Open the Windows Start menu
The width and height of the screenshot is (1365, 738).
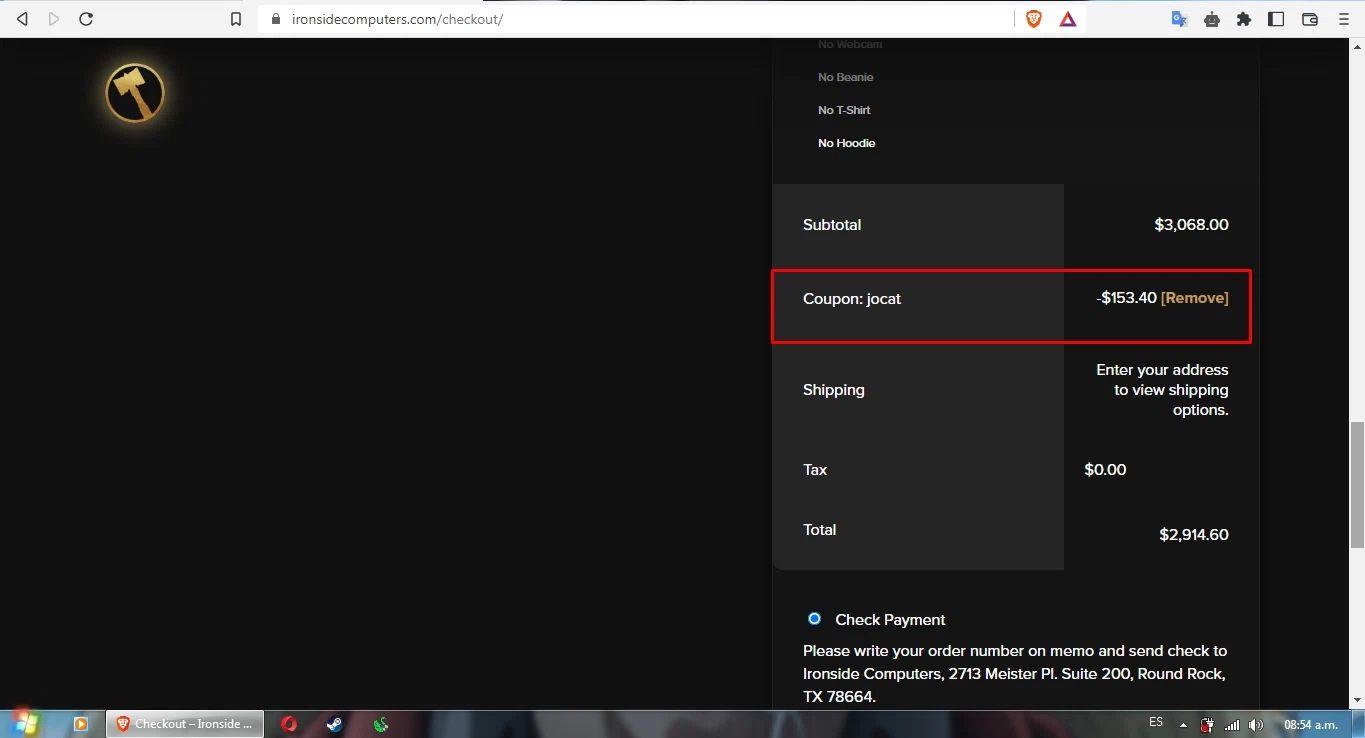(x=26, y=723)
